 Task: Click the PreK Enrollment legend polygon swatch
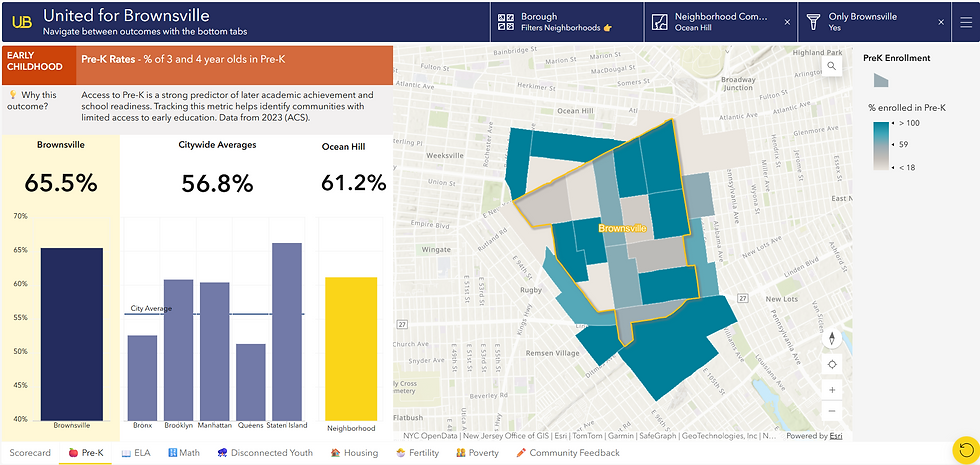(x=881, y=80)
